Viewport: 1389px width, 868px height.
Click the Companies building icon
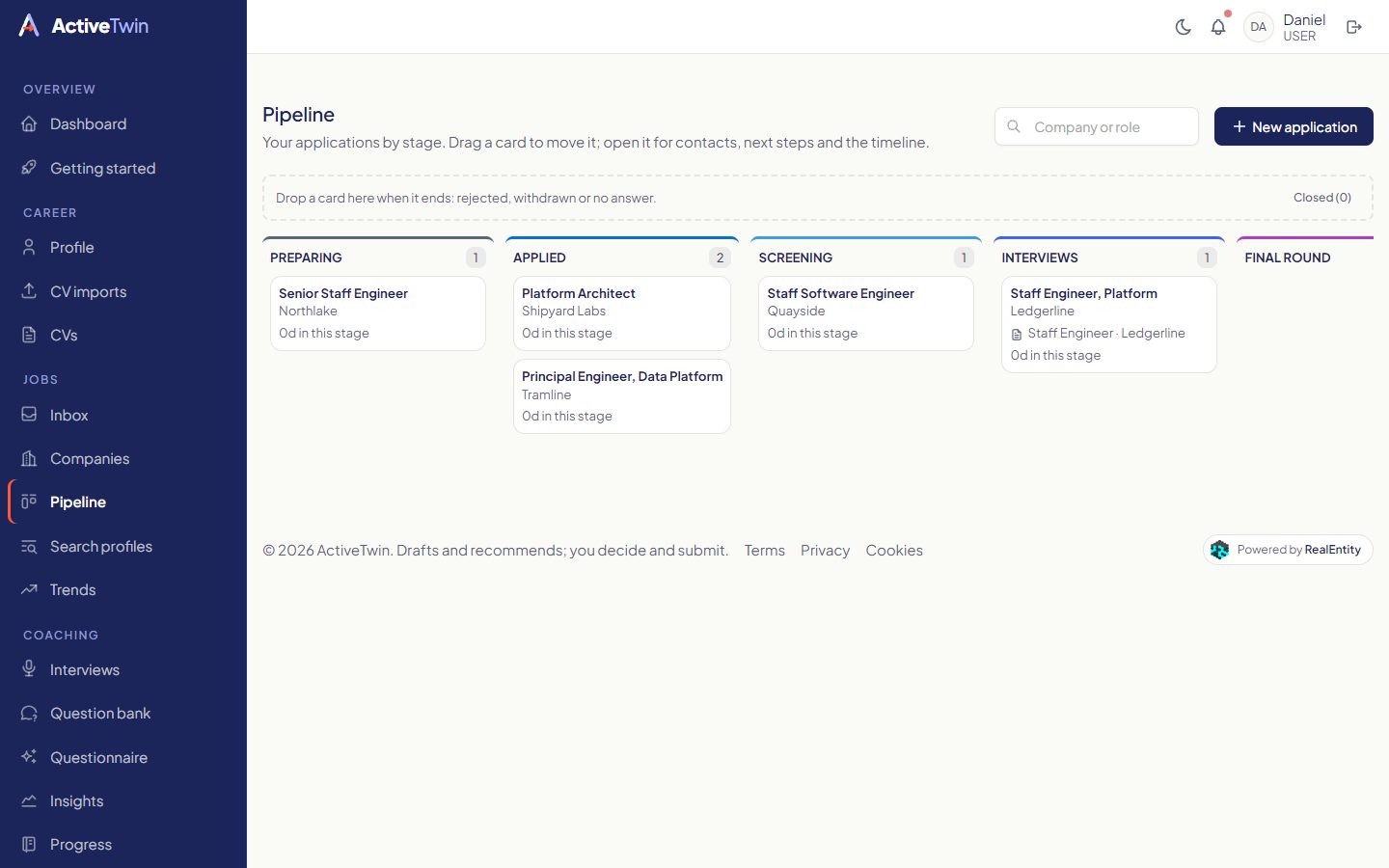(29, 458)
